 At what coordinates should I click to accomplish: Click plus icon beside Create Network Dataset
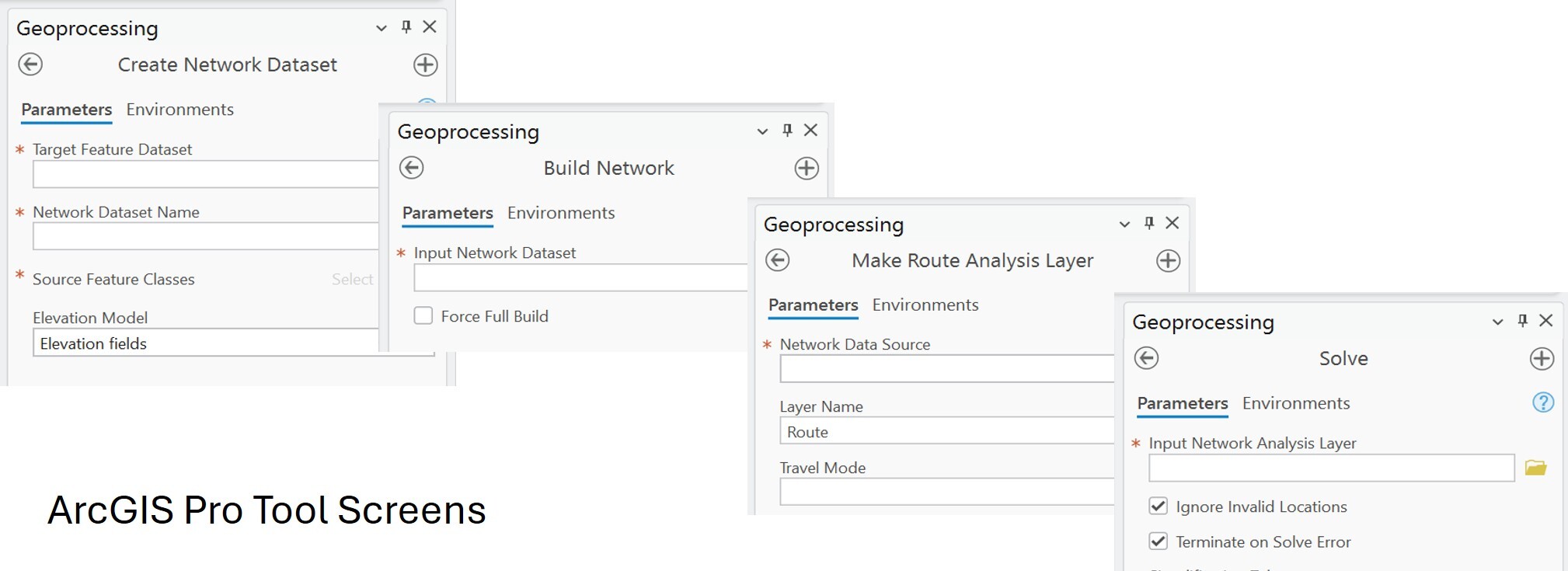point(425,64)
